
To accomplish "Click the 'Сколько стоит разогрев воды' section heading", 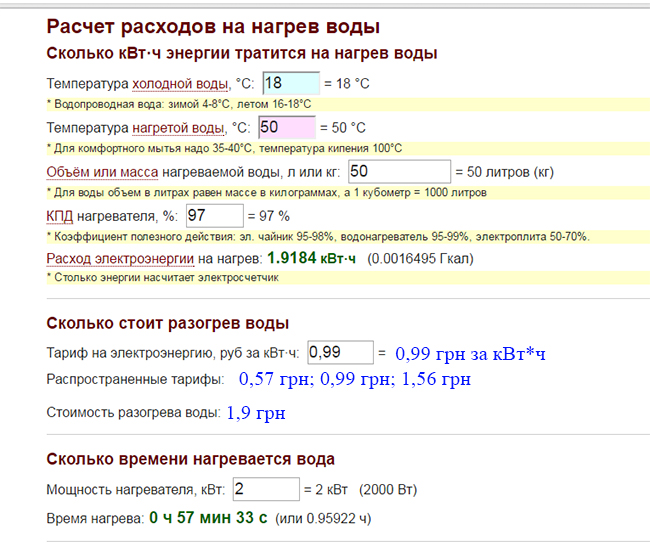I will pyautogui.click(x=168, y=323).
